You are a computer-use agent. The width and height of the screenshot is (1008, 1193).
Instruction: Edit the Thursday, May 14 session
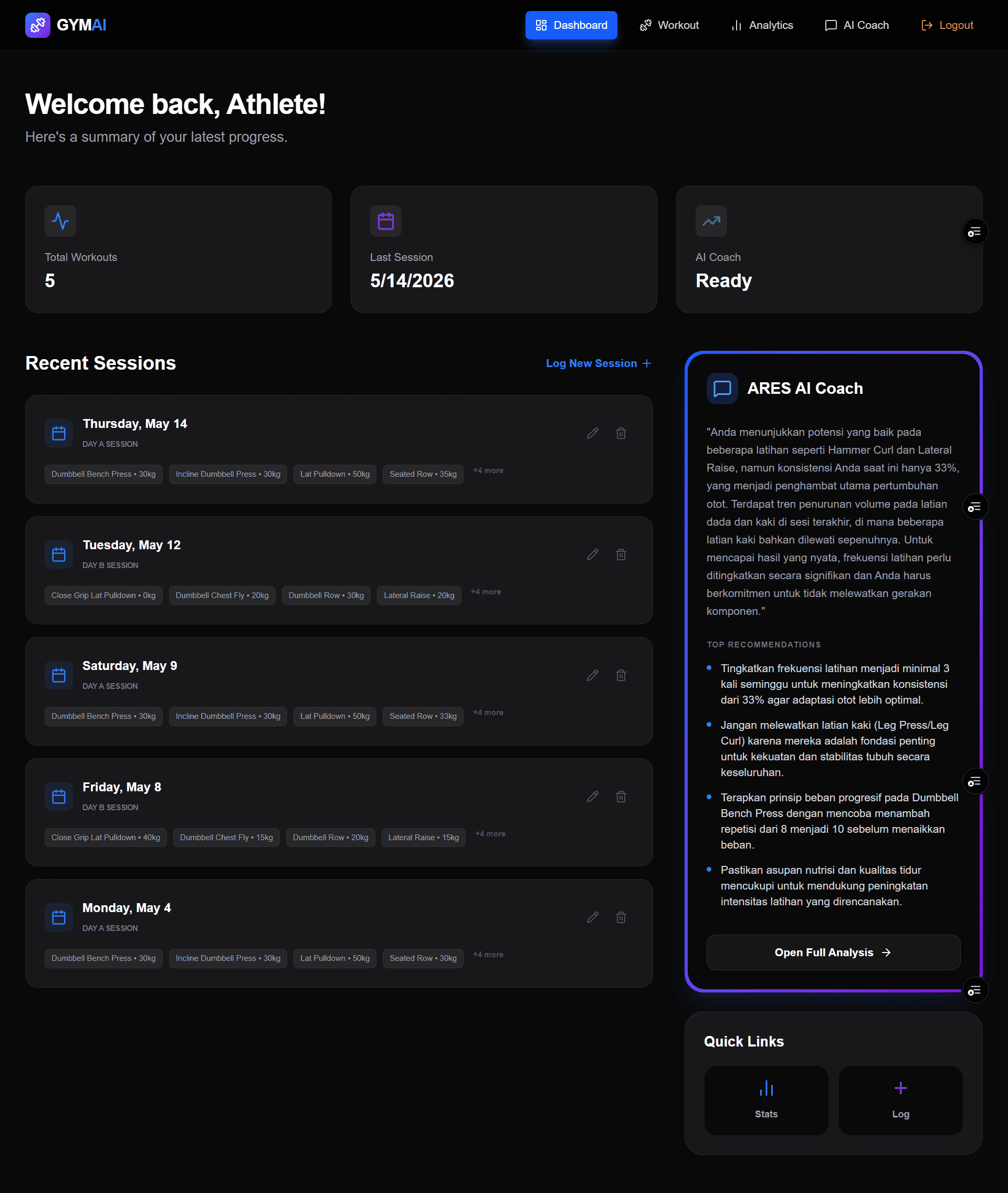pyautogui.click(x=593, y=433)
